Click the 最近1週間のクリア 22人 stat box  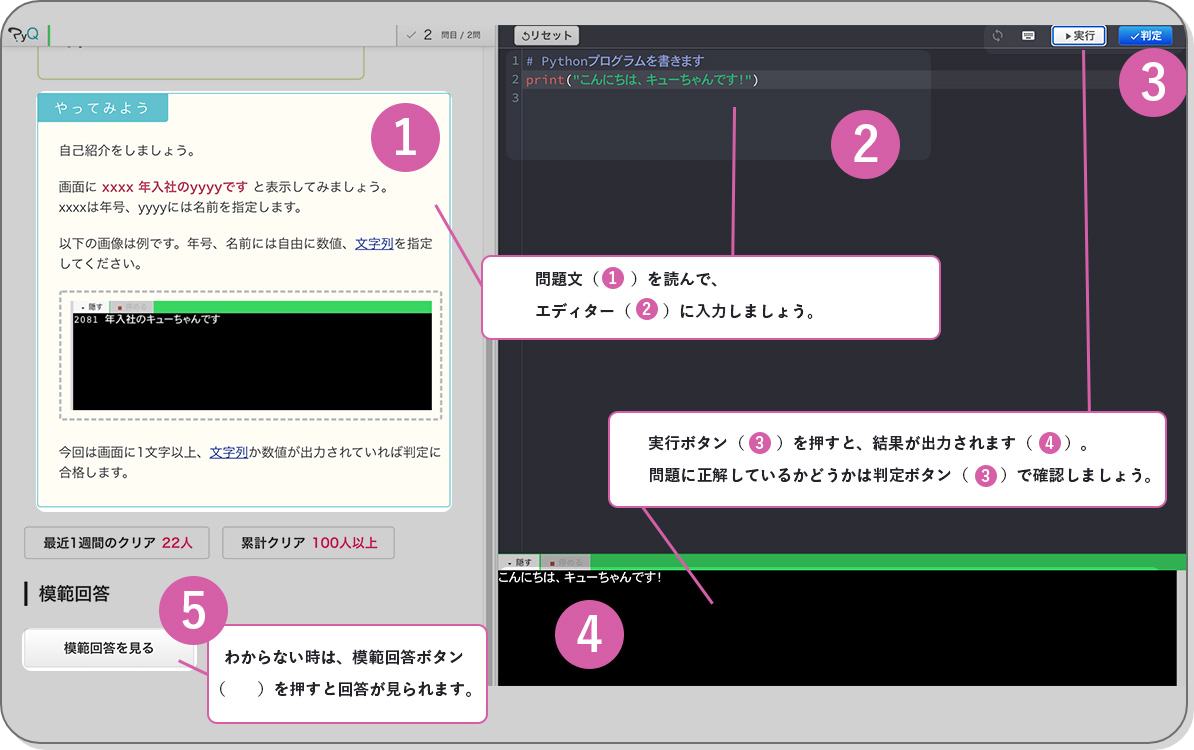point(116,543)
